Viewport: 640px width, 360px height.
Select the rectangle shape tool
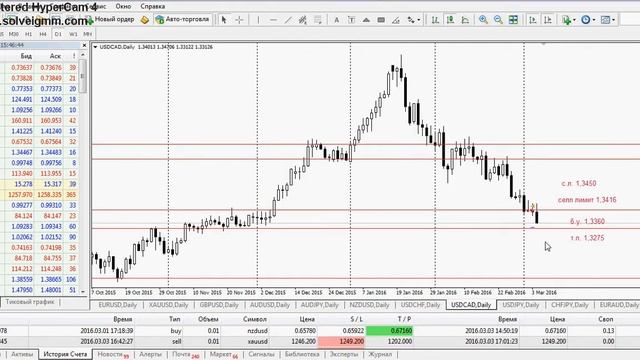[381, 20]
